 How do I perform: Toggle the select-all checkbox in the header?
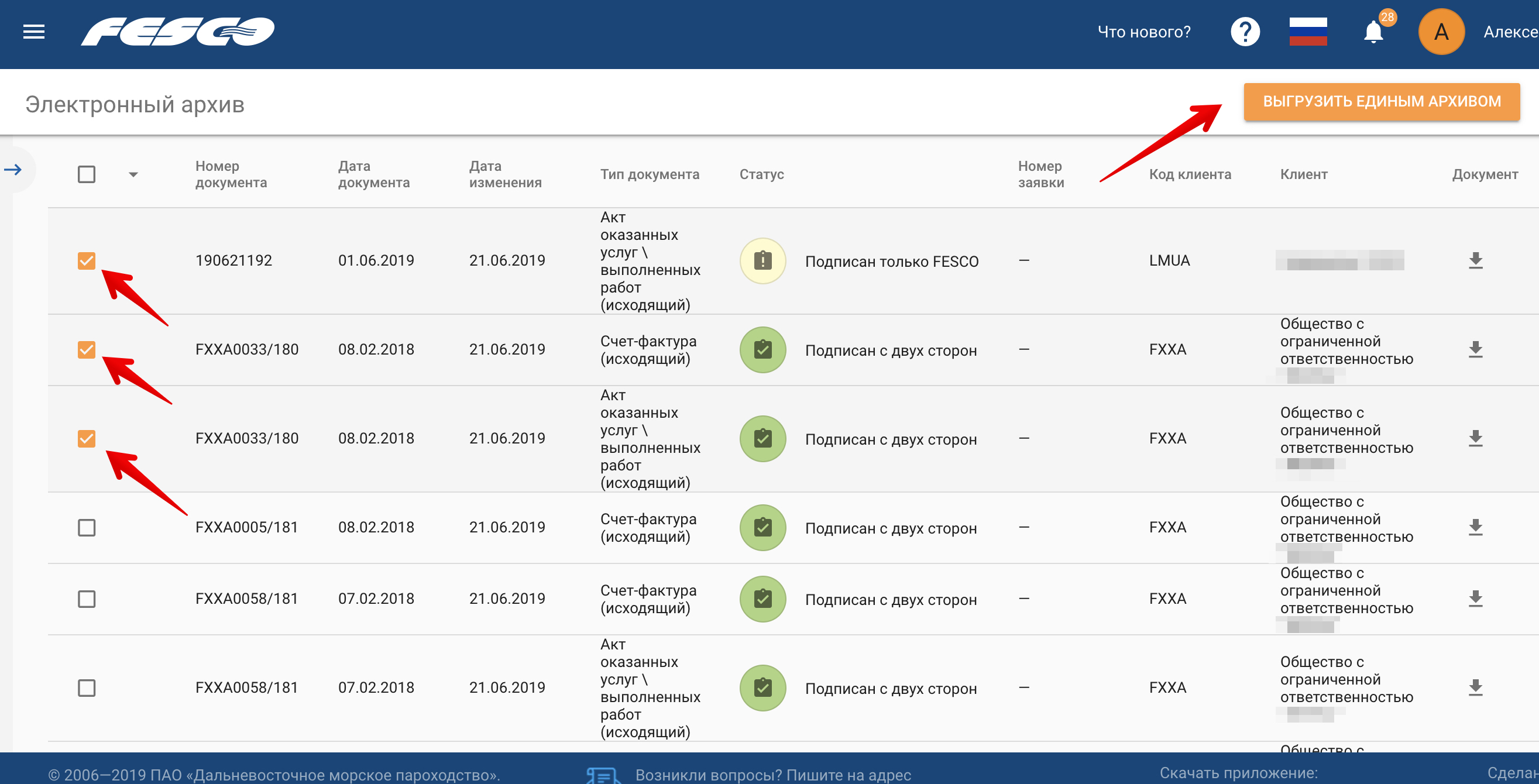coord(87,174)
